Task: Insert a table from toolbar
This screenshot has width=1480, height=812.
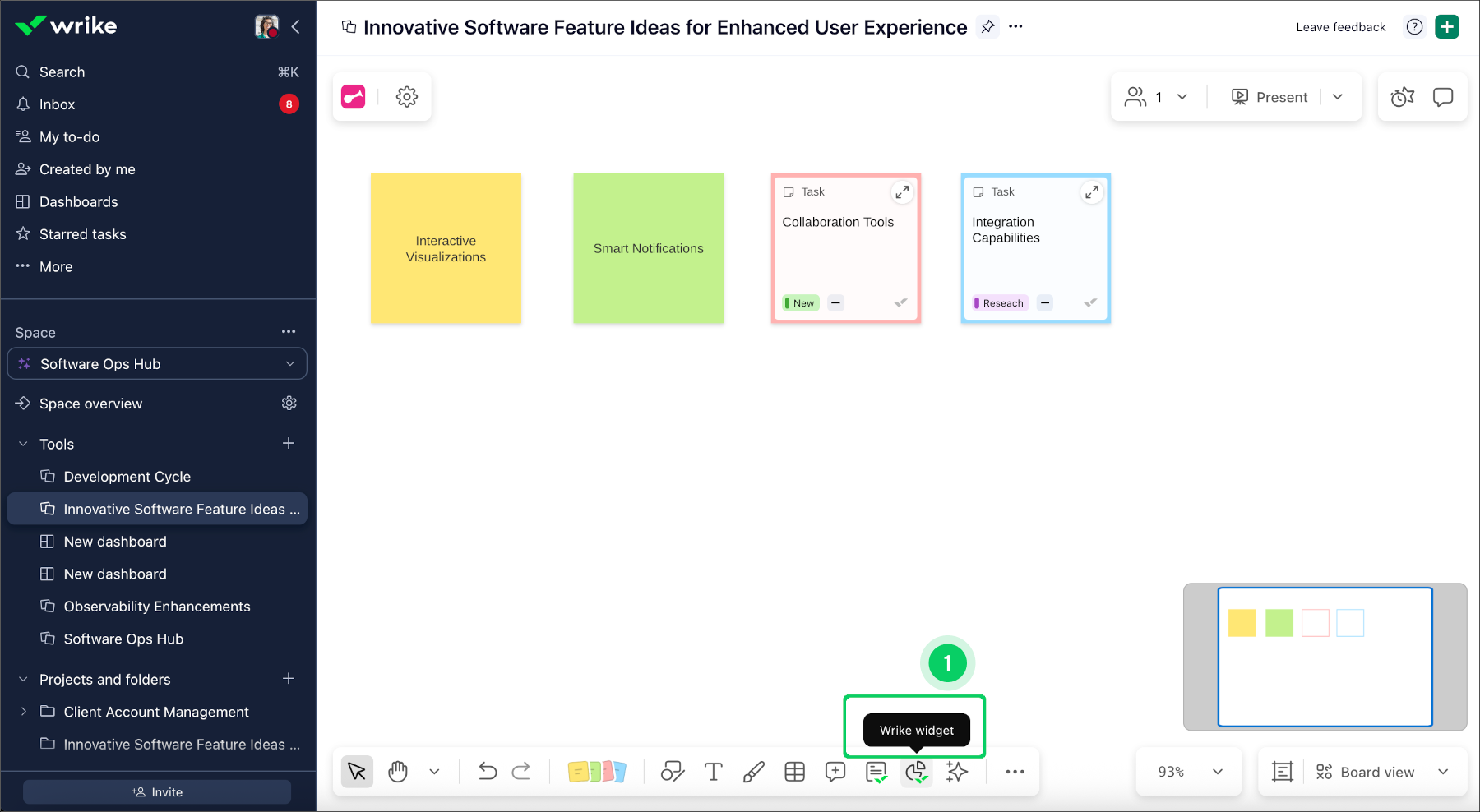Action: click(794, 772)
